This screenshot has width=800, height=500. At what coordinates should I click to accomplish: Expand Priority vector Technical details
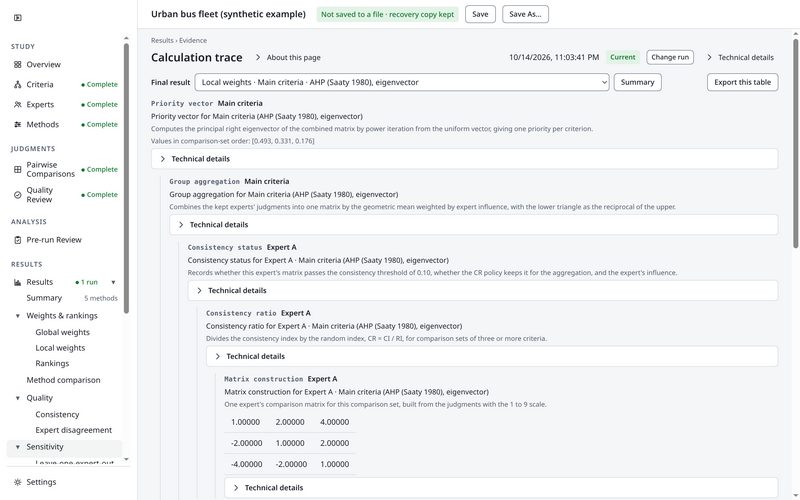point(464,159)
